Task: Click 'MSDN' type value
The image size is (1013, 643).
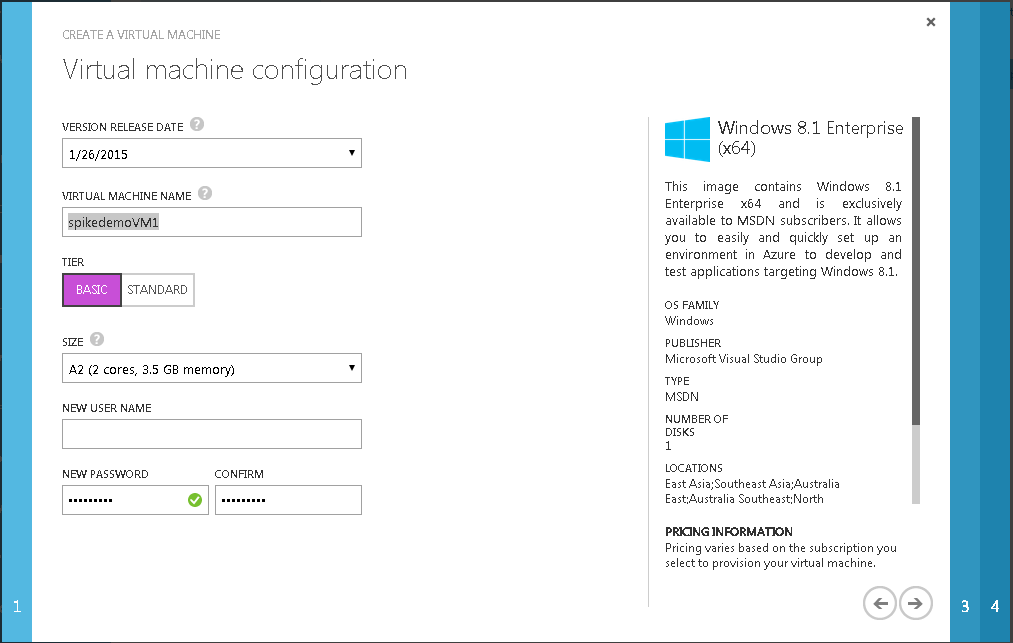Action: tap(682, 397)
